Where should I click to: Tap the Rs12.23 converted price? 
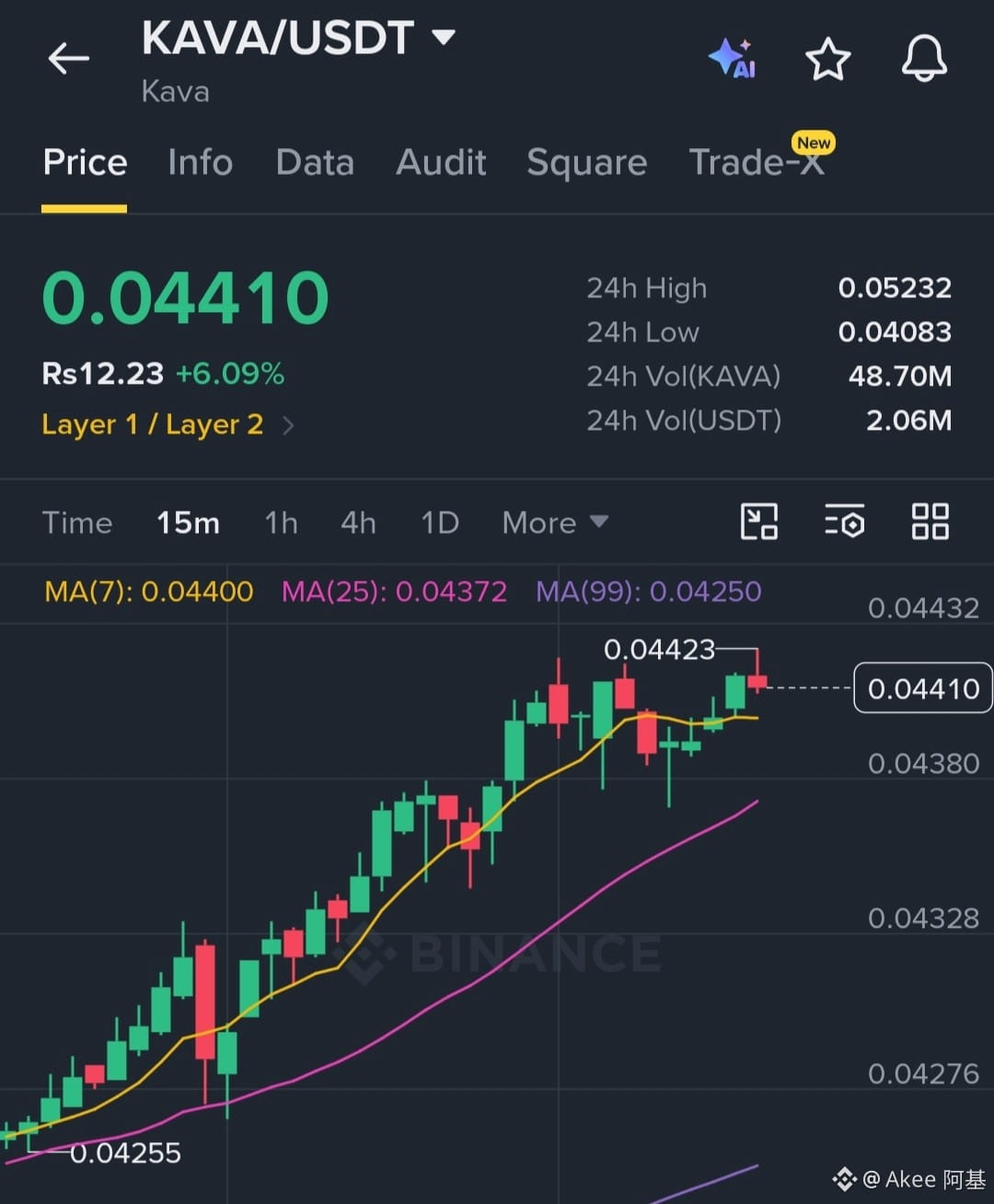pos(103,374)
